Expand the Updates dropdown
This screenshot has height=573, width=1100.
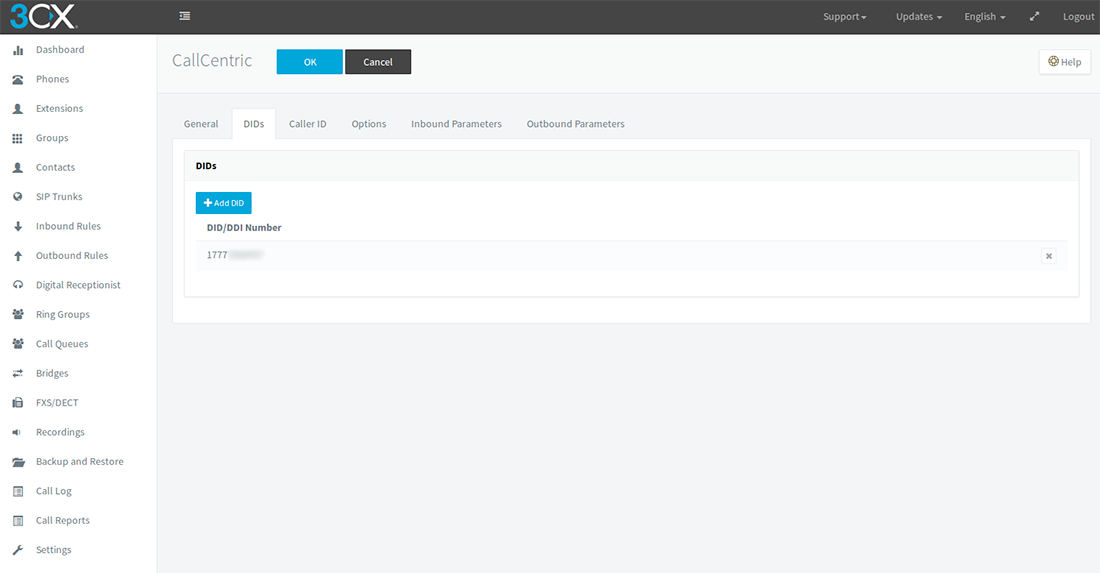tap(918, 17)
